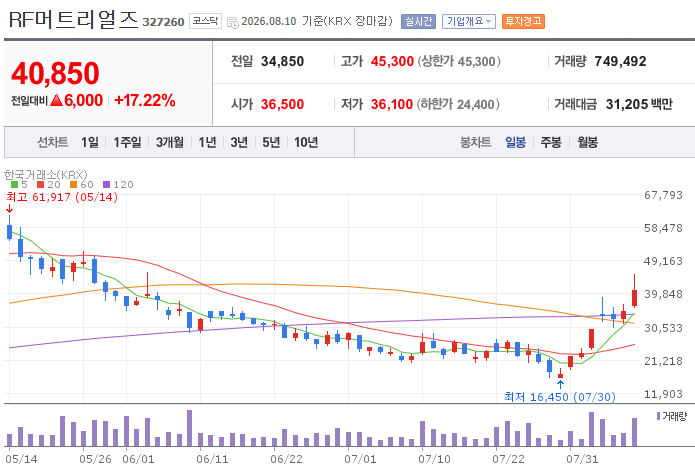The height and width of the screenshot is (470, 695).
Task: Click the orange 60-day moving average swatch
Action: click(74, 184)
